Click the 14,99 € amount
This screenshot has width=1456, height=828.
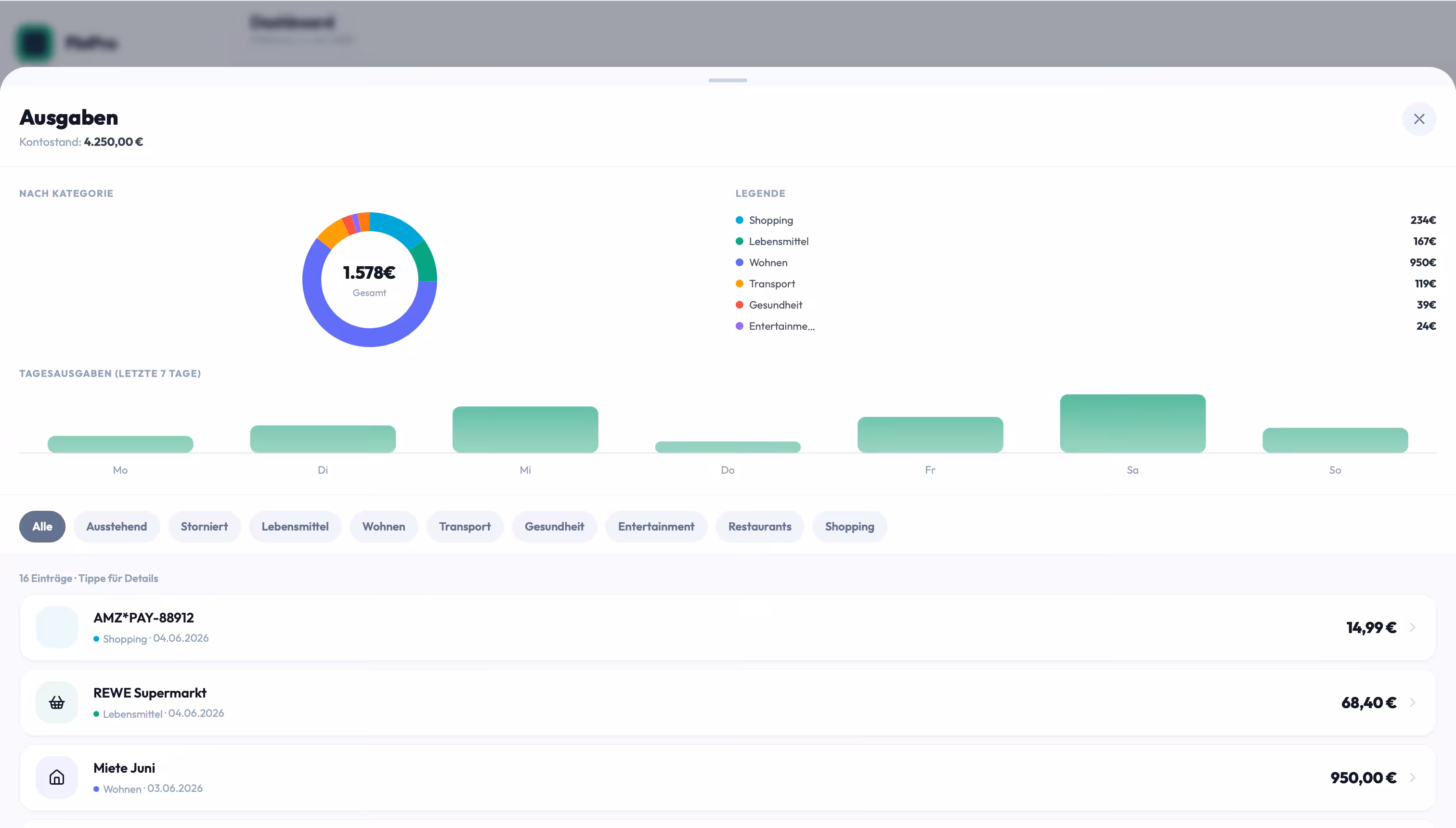click(x=1371, y=627)
